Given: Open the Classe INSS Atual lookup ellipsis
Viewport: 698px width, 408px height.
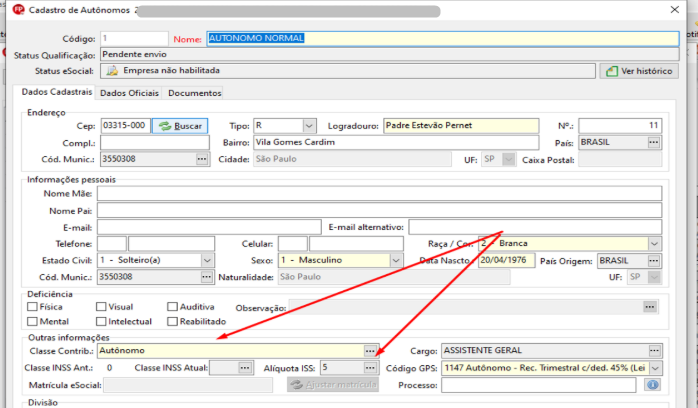Looking at the screenshot, I should tap(245, 368).
